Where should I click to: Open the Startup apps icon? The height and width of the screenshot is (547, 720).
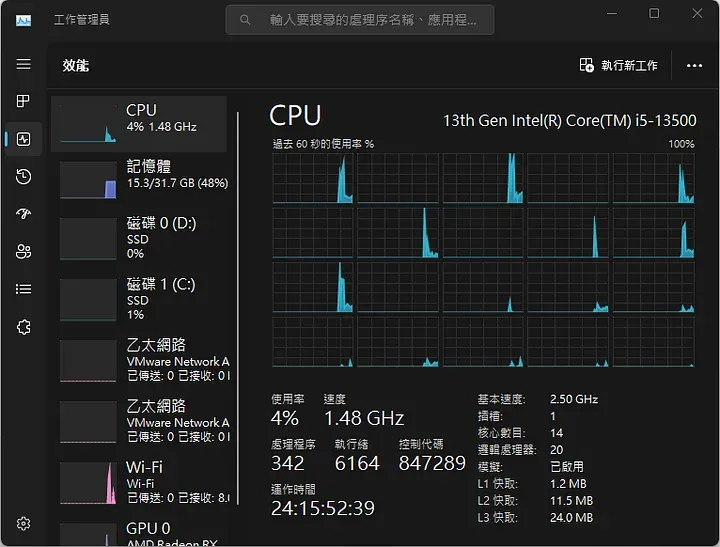coord(23,214)
